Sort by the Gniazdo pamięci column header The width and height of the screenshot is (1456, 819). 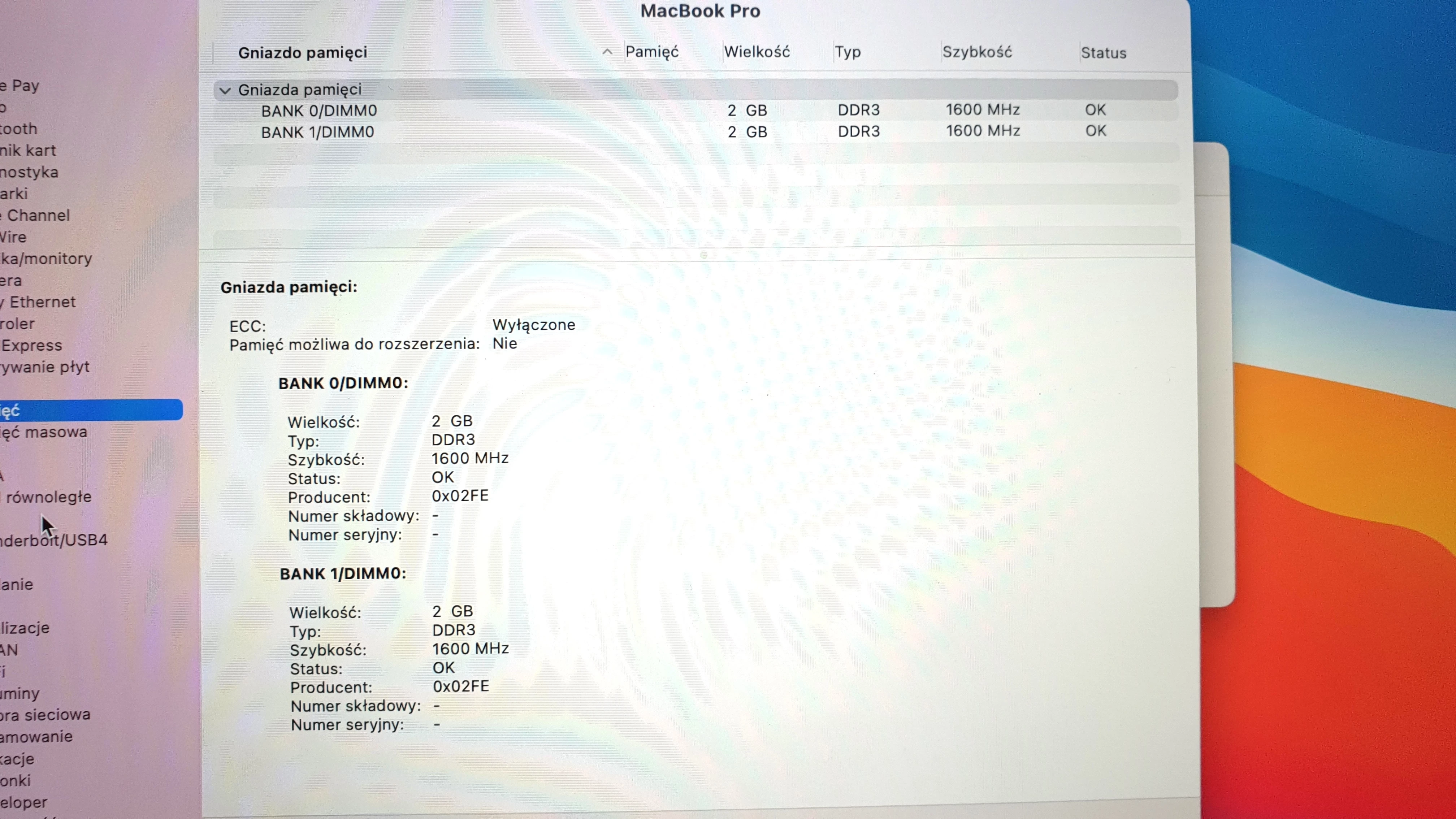(302, 53)
